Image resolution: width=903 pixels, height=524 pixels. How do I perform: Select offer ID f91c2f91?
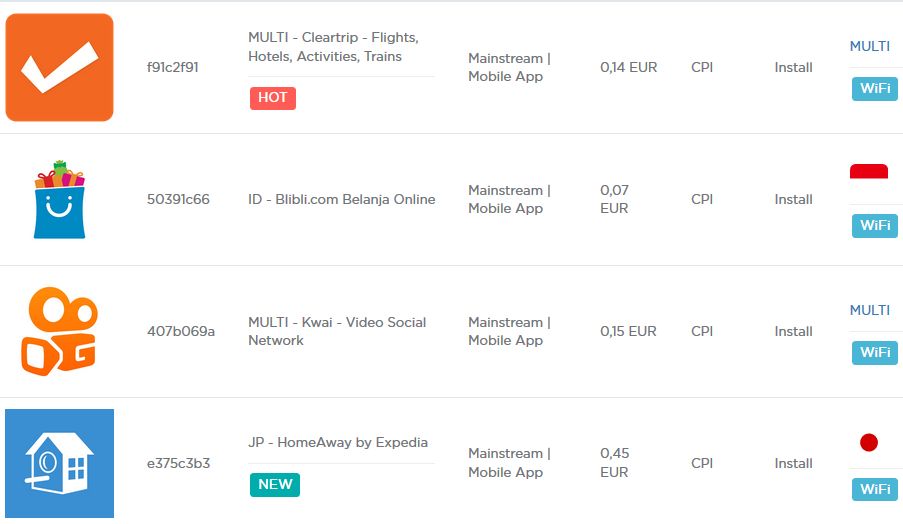173,67
